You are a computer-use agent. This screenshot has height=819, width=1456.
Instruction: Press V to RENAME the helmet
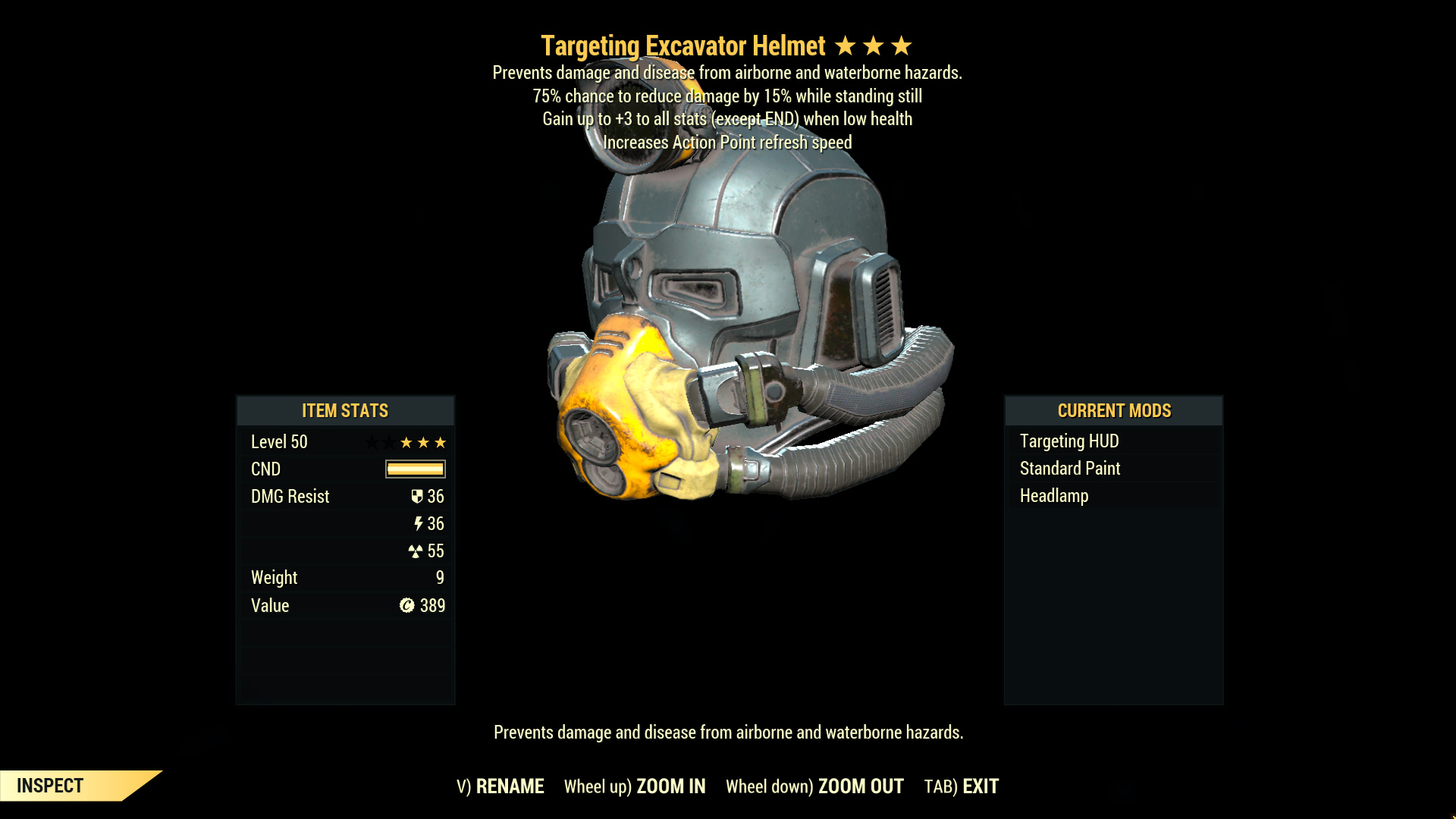[x=511, y=786]
